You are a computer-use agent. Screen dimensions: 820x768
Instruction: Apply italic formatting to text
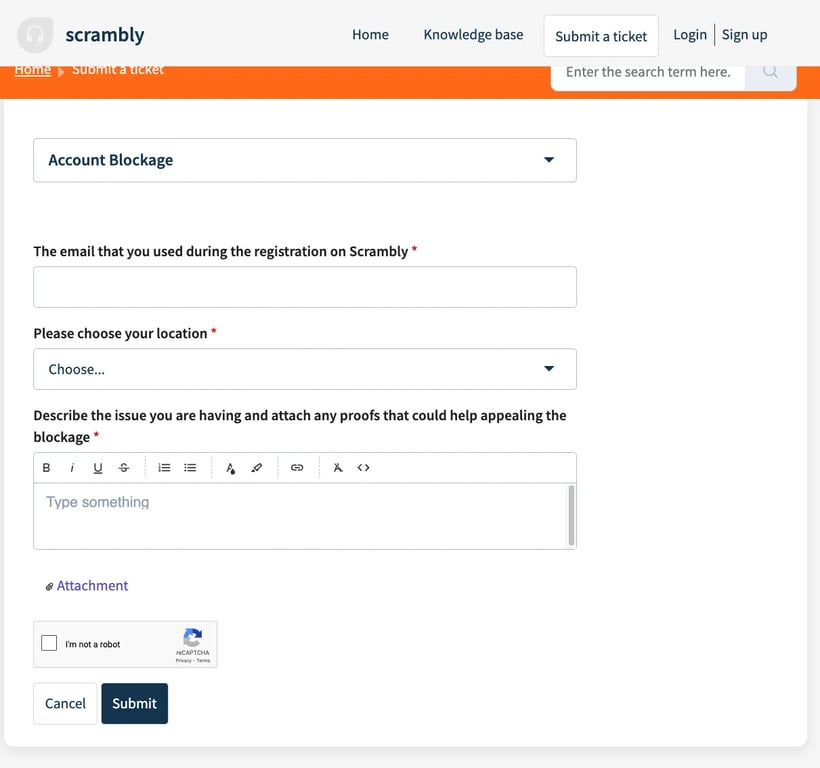72,468
